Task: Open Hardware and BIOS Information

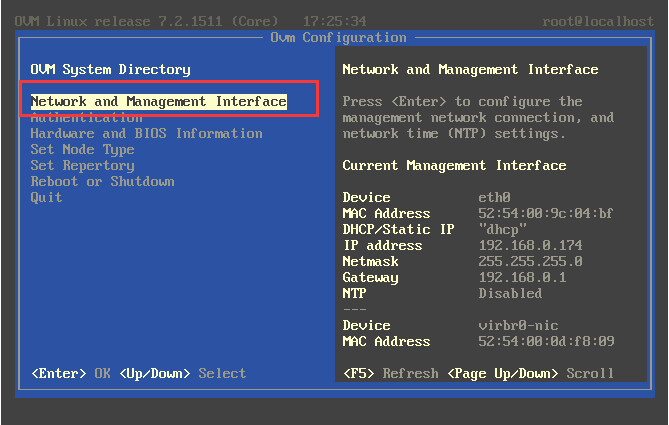Action: coord(146,134)
